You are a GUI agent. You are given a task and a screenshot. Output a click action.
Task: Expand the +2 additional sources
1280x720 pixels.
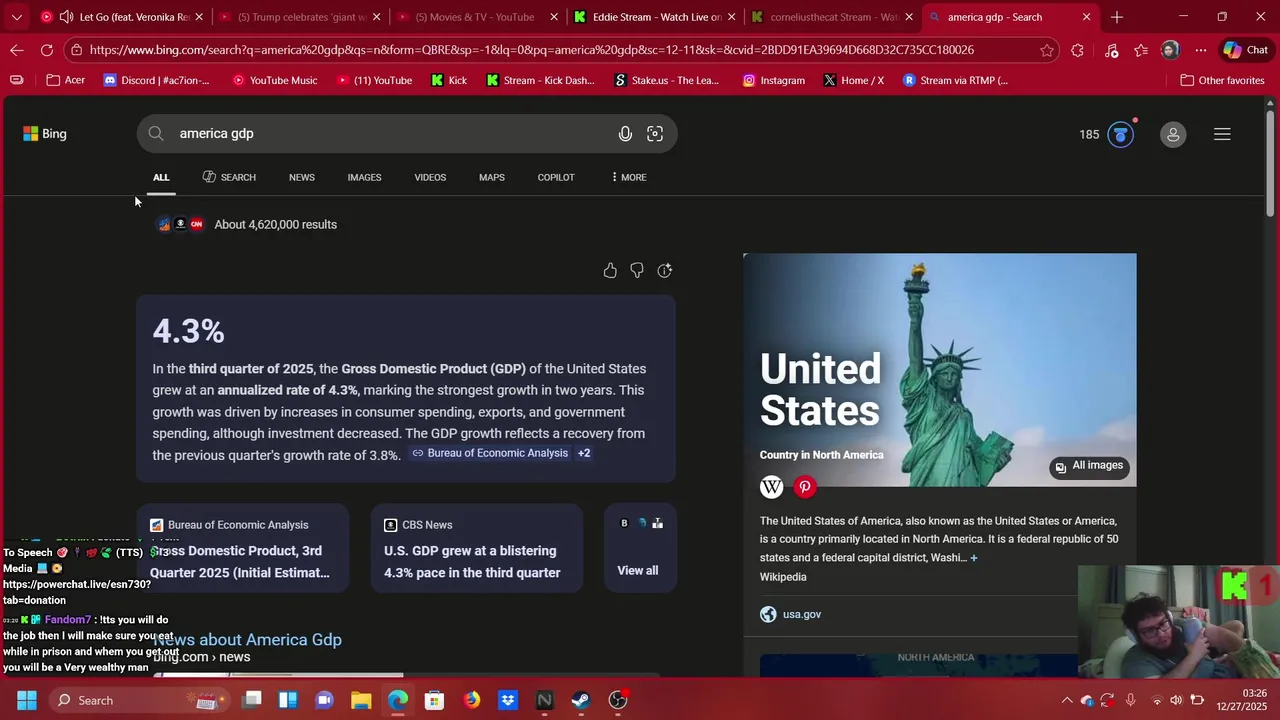[584, 453]
